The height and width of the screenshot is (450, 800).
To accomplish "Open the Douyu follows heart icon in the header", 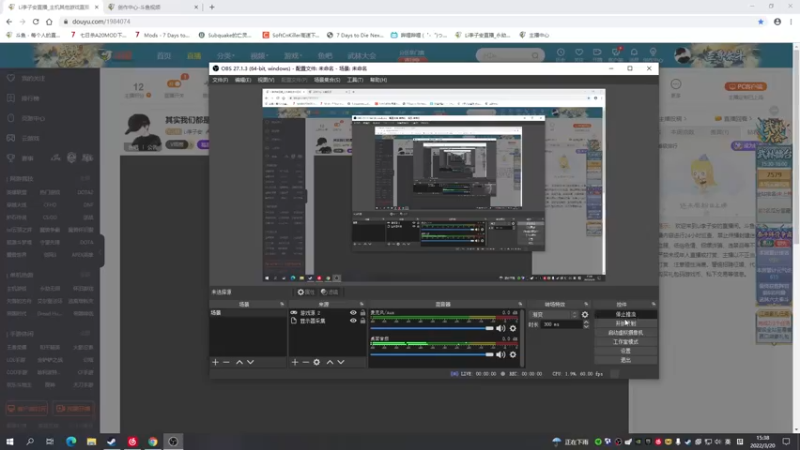I will pos(579,54).
